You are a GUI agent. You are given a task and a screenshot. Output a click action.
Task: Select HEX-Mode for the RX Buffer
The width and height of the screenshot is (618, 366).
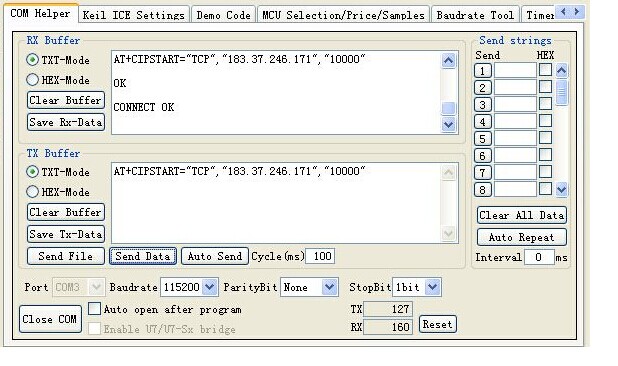(x=58, y=80)
